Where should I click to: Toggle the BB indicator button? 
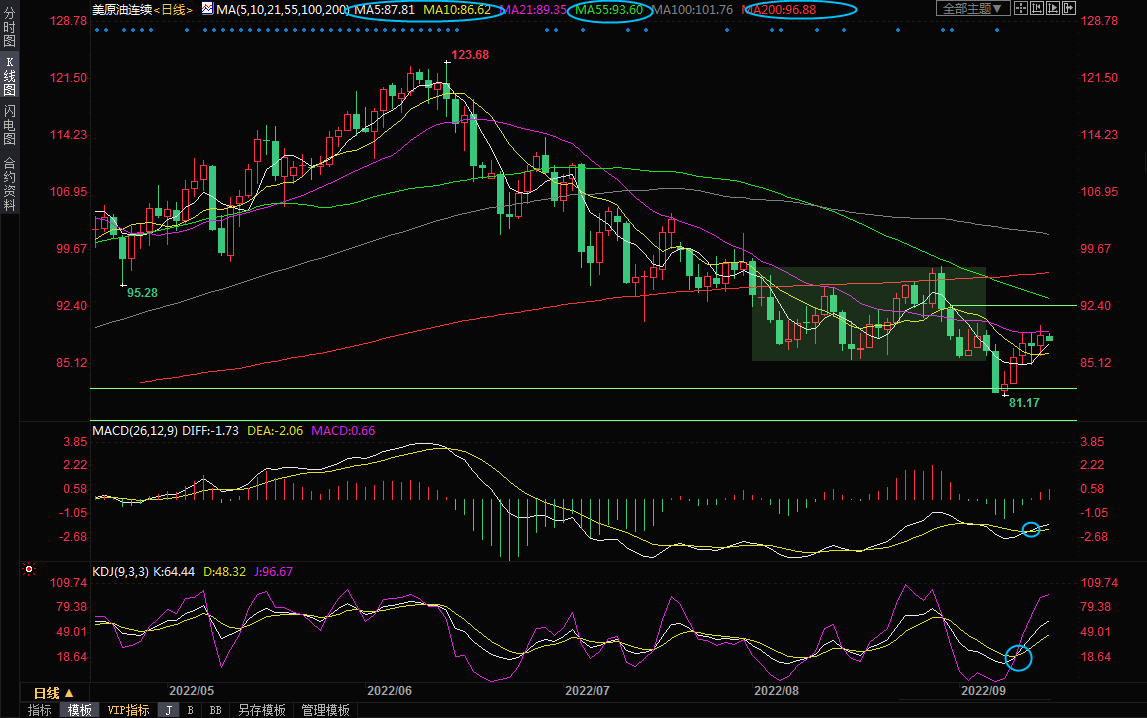[x=214, y=710]
